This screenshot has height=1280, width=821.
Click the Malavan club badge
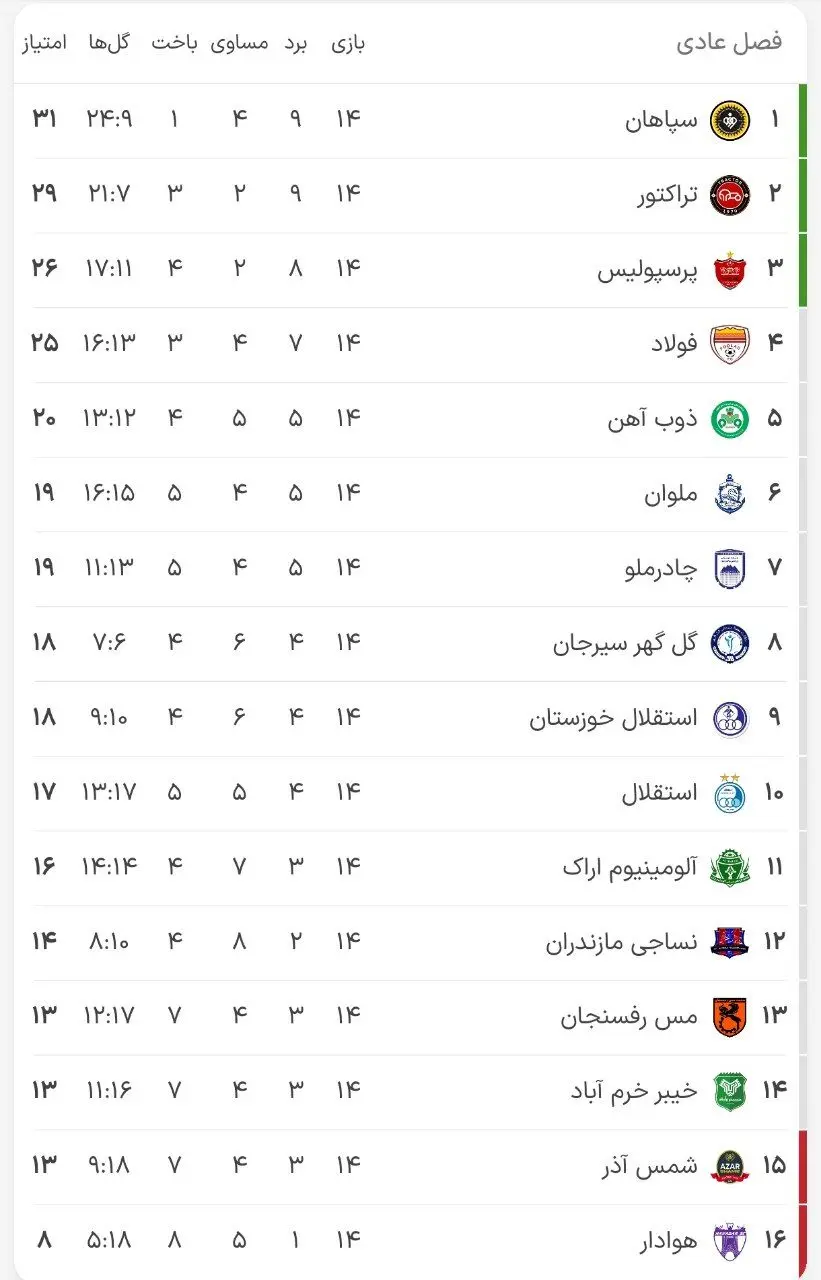tap(729, 494)
